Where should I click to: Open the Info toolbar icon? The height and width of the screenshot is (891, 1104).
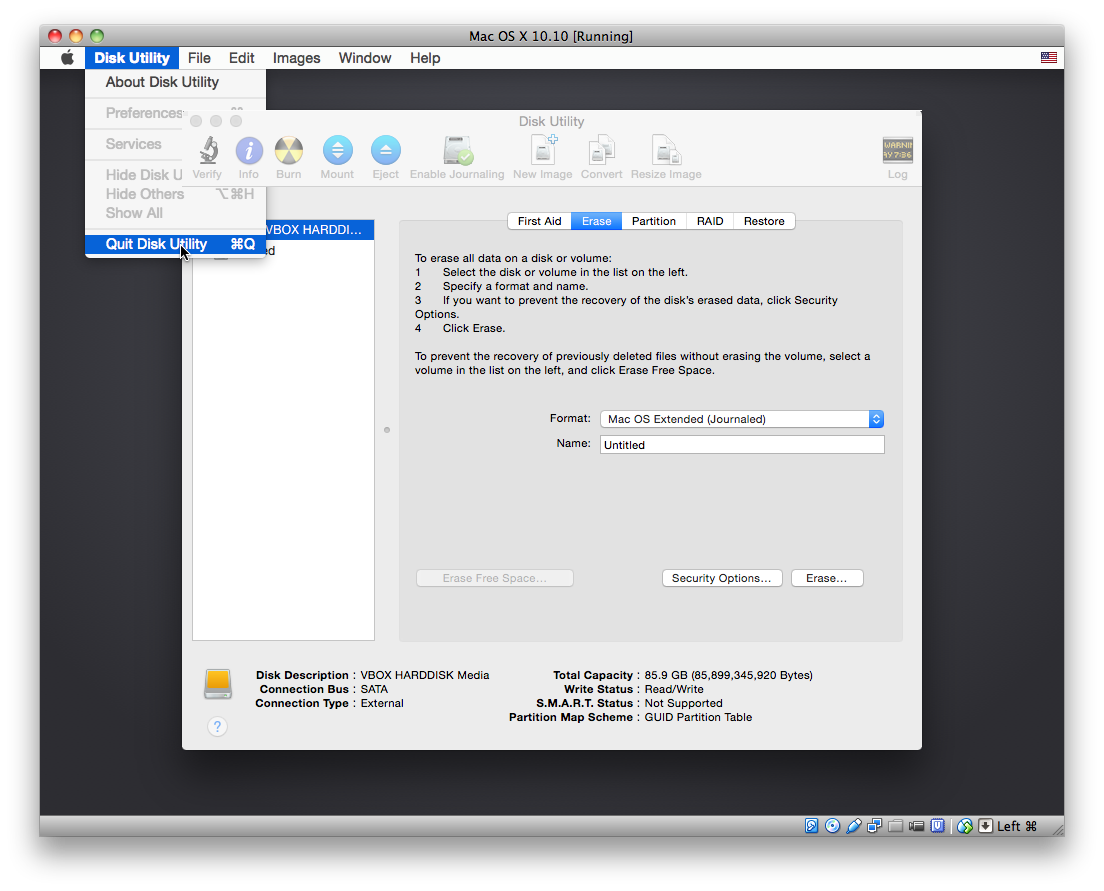coord(249,151)
